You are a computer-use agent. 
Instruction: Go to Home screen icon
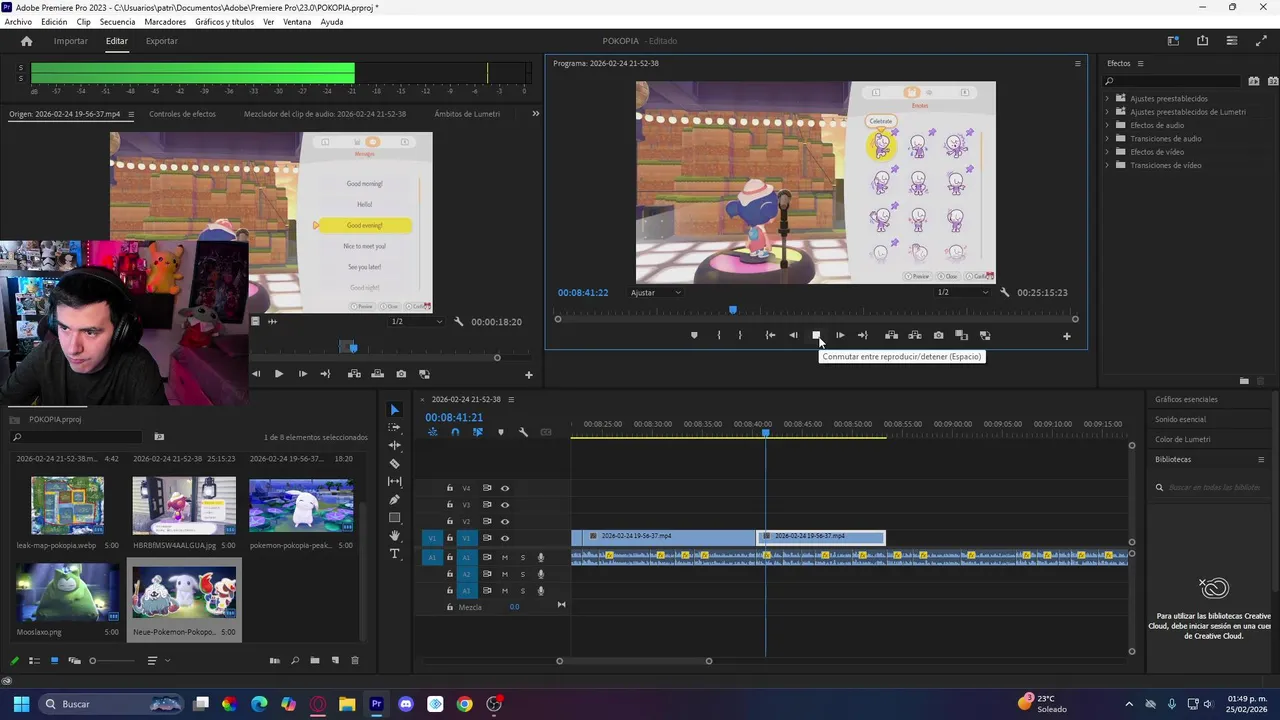click(27, 41)
